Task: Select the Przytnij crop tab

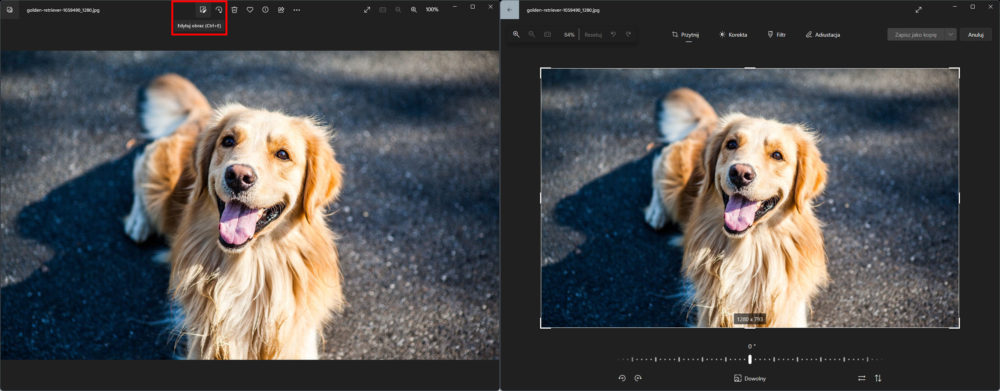Action: tap(686, 35)
